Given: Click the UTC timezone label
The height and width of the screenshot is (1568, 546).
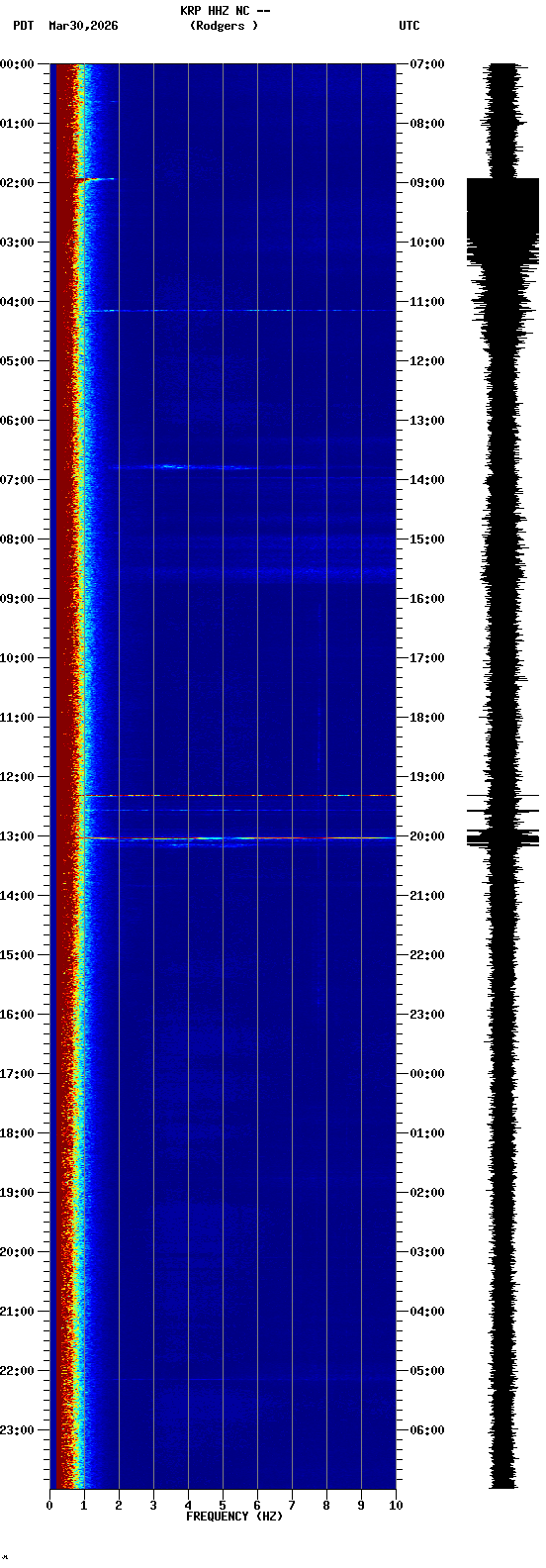Looking at the screenshot, I should (409, 26).
